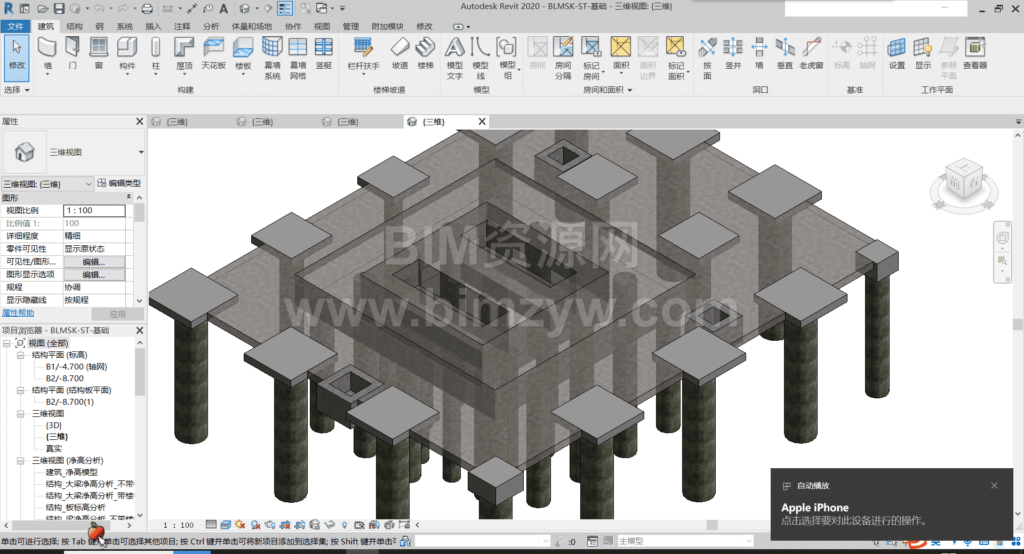1024x554 pixels.
Task: Select the 房间分隔 room separator tool
Action: coord(563,57)
